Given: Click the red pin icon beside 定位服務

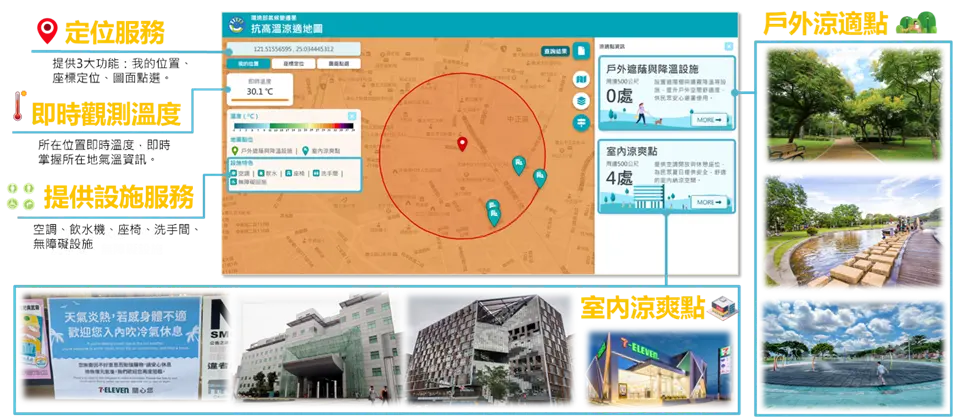Looking at the screenshot, I should click(47, 29).
